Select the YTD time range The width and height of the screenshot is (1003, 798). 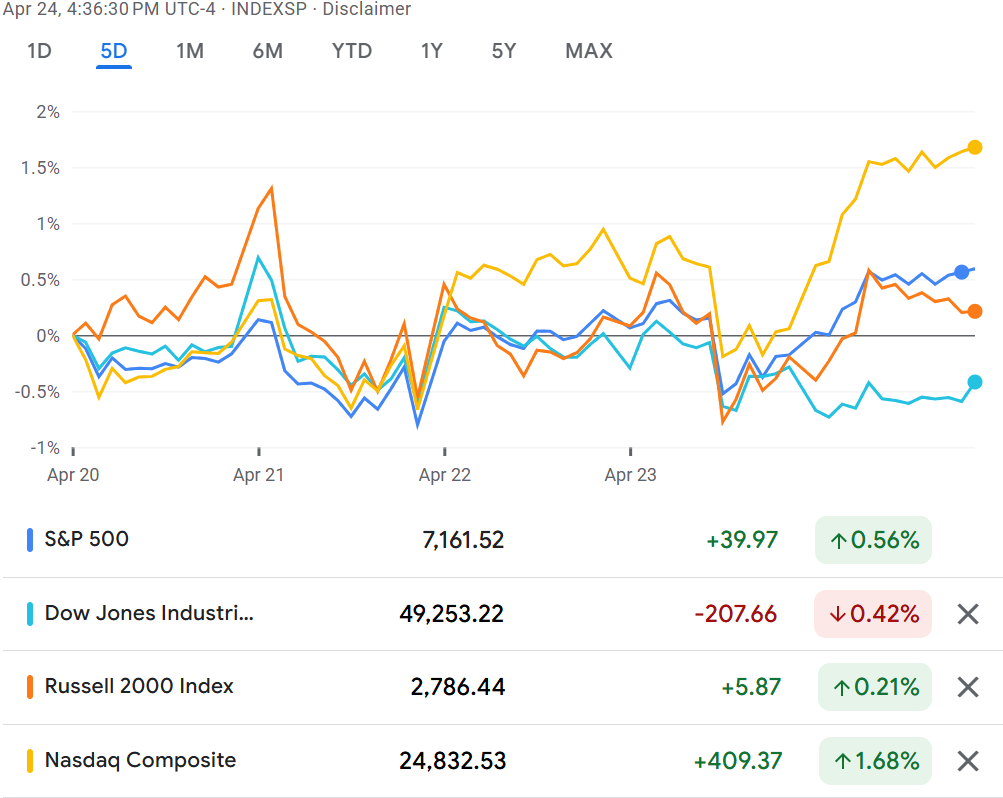coord(352,51)
